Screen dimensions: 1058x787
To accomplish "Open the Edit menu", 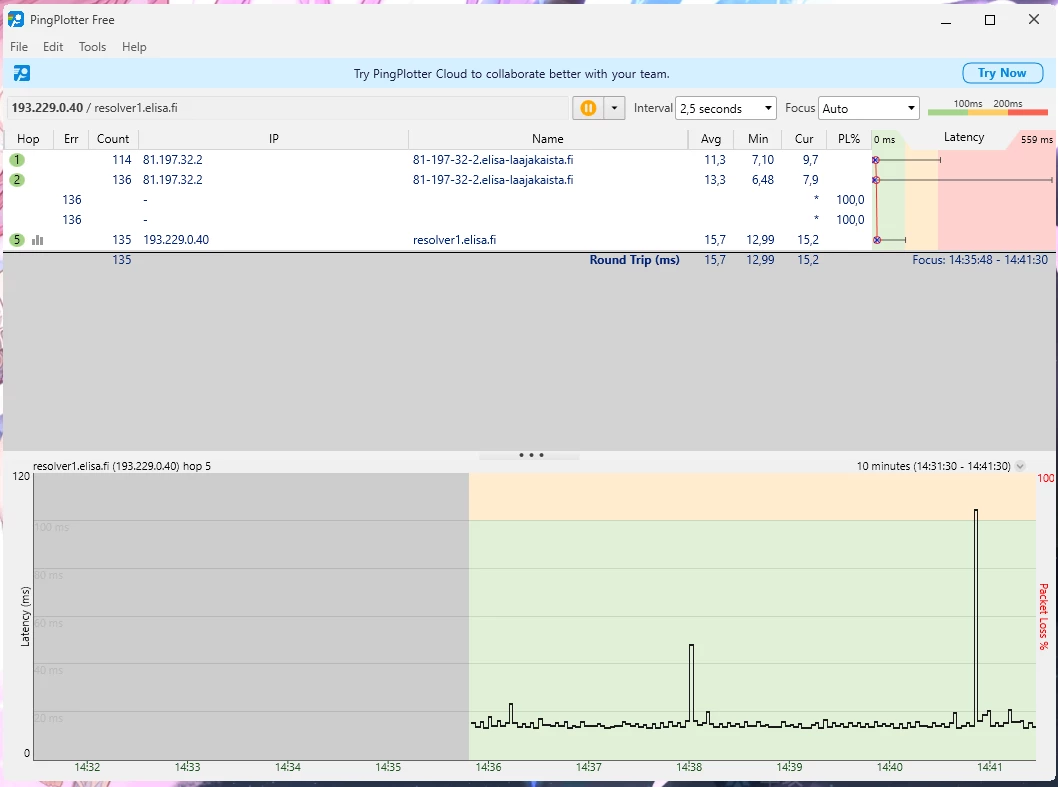I will [53, 47].
